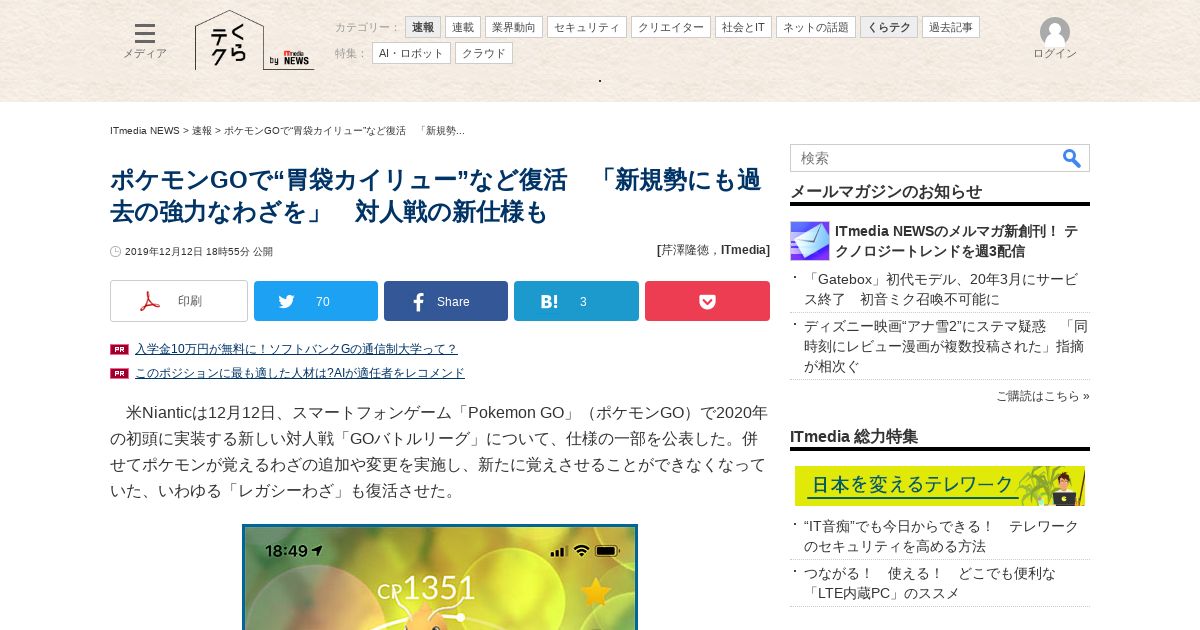Go to the テクくら site logo
The image size is (1200, 630).
229,41
